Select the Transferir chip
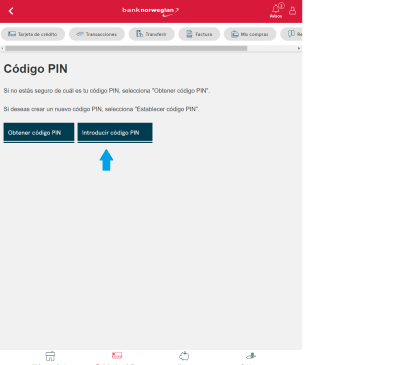This screenshot has width=400, height=365. pos(152,34)
